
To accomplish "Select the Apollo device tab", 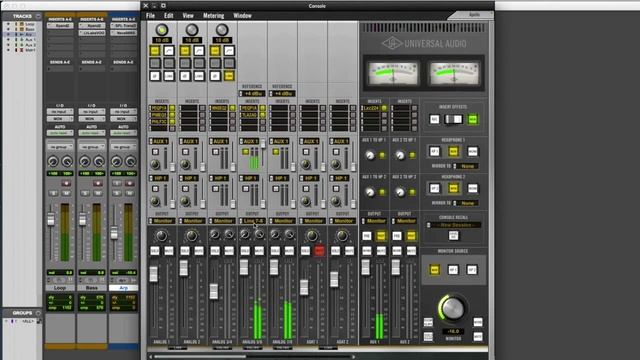I will pos(473,15).
